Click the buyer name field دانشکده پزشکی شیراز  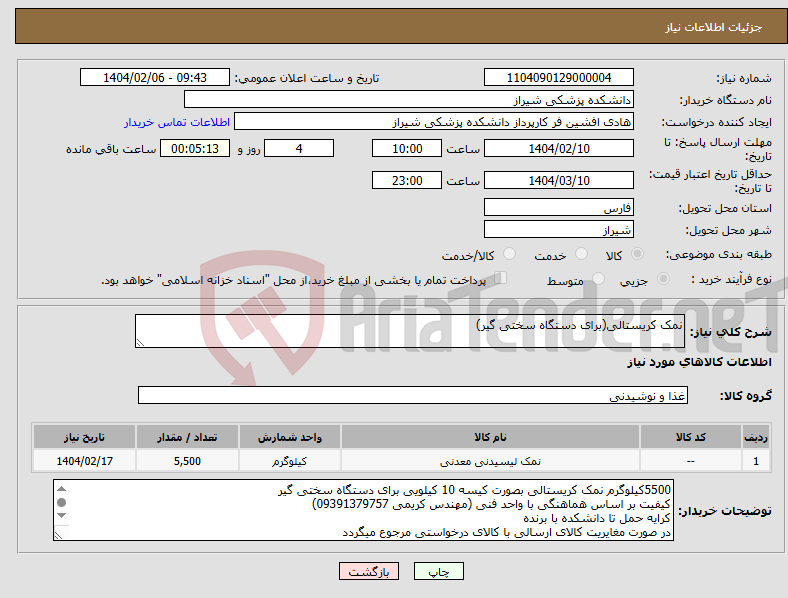tap(409, 99)
